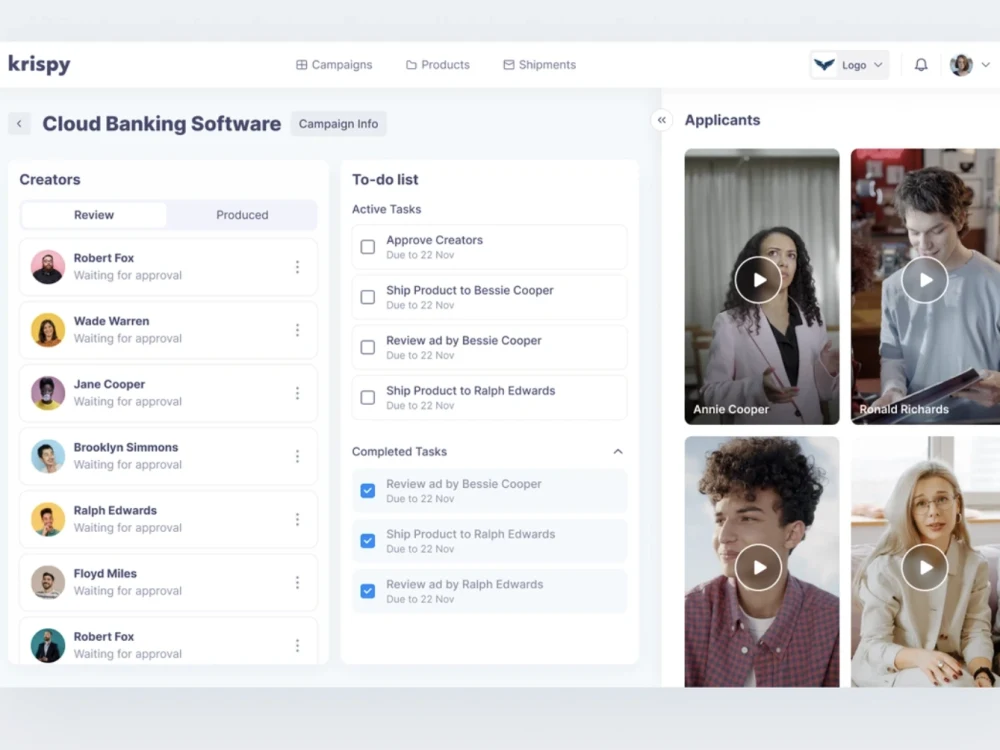Click the Products folder icon
This screenshot has width=1000, height=750.
coord(411,64)
